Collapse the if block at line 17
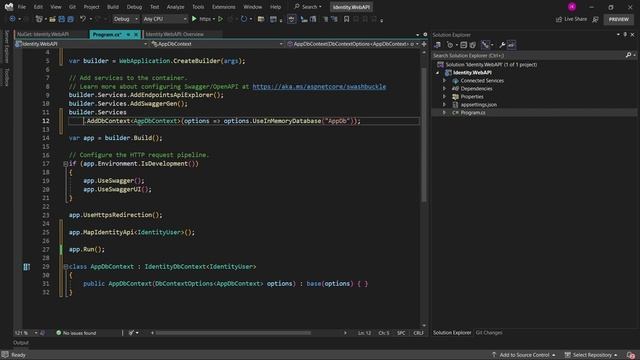 point(65,164)
